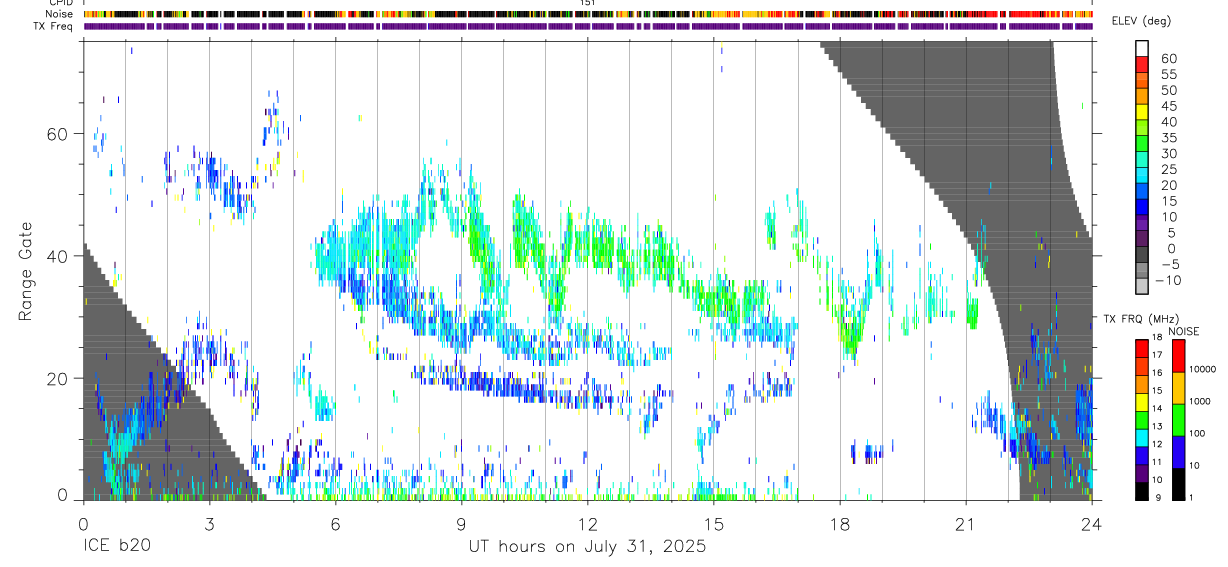The width and height of the screenshot is (1228, 567).
Task: Select the "1000" label on the NOISE scale
Action: 1200,402
